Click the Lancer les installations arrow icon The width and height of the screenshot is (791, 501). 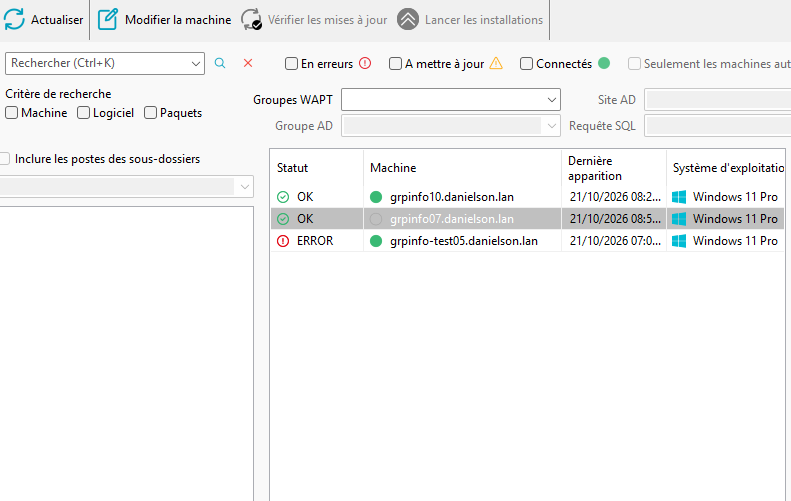click(x=408, y=19)
